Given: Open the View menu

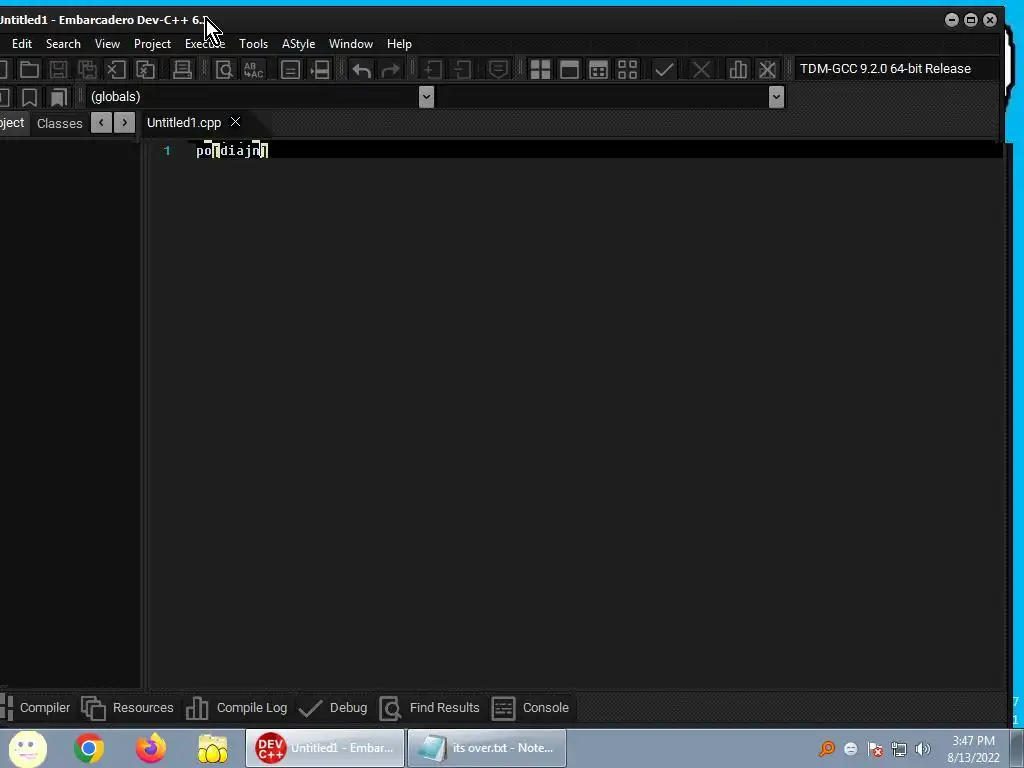Looking at the screenshot, I should (107, 44).
